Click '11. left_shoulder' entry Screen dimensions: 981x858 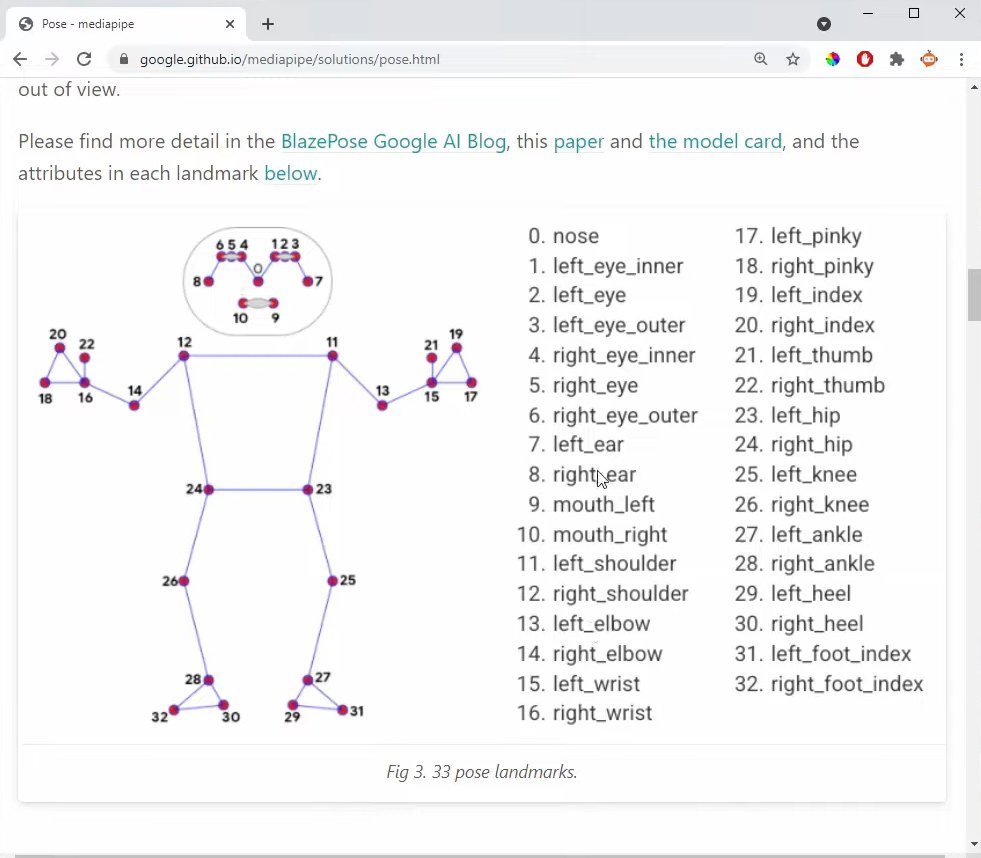[x=597, y=564]
